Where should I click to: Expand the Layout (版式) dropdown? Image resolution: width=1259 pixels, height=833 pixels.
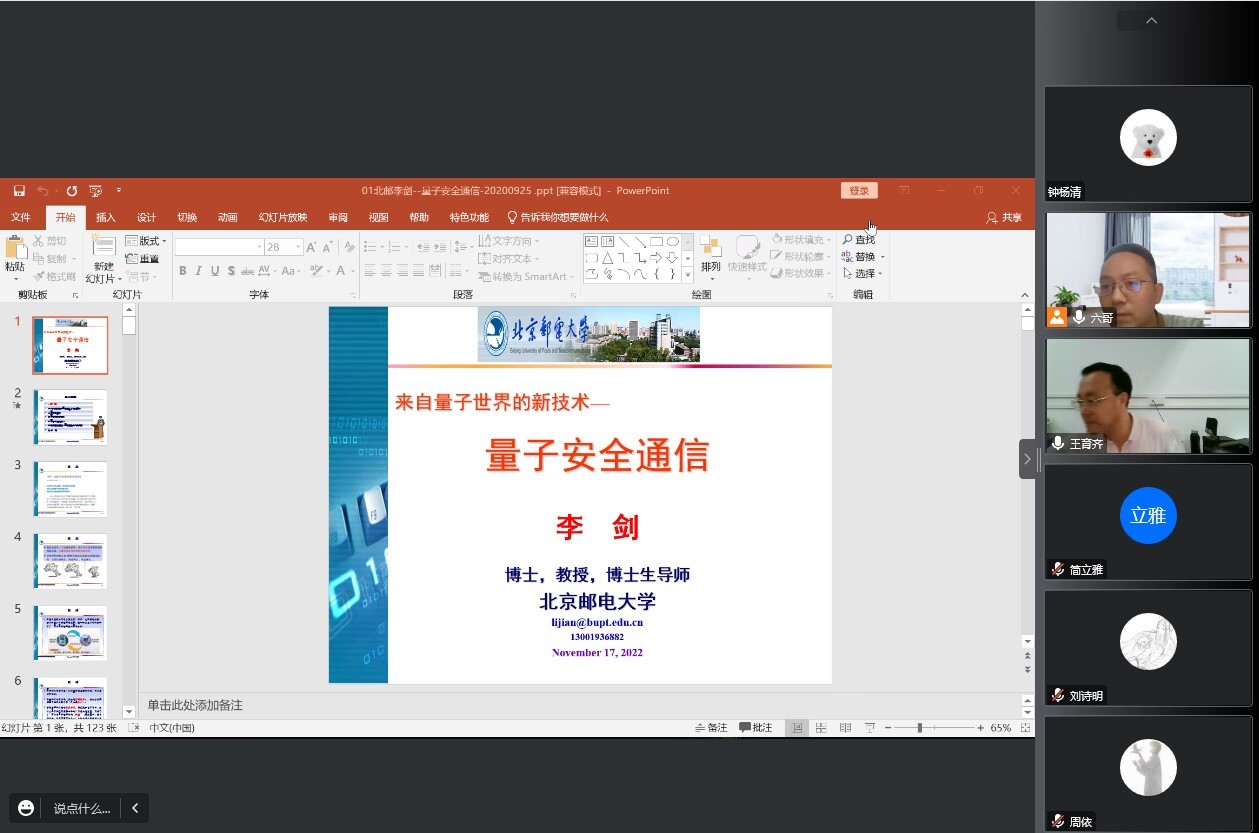point(148,241)
